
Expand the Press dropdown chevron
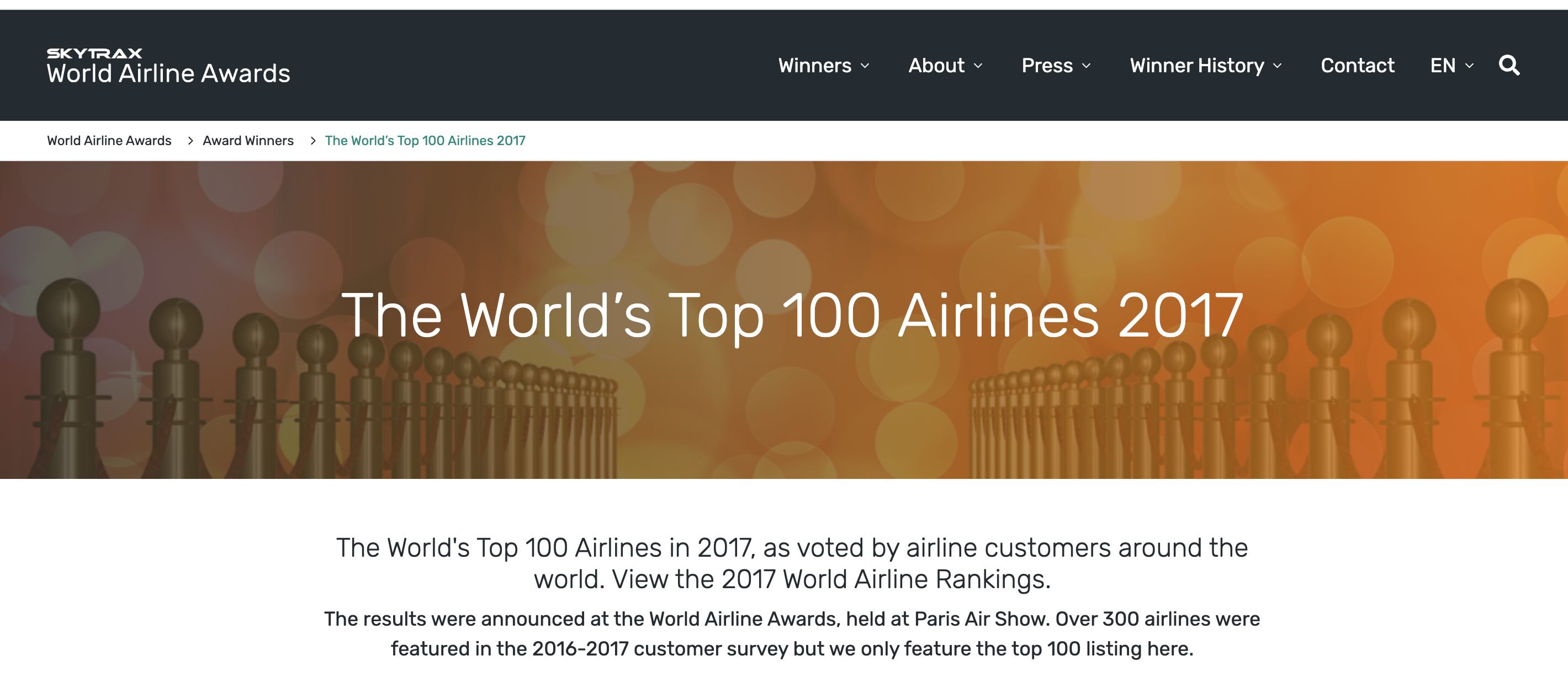point(1086,66)
